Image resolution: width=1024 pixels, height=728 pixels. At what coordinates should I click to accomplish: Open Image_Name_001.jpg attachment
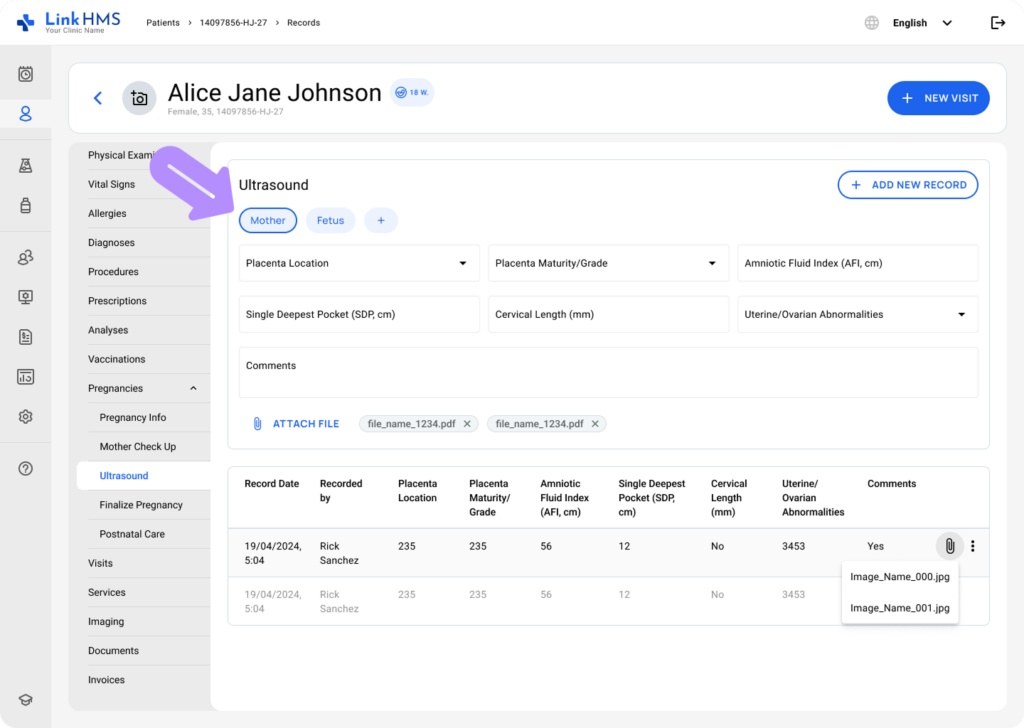tap(900, 608)
